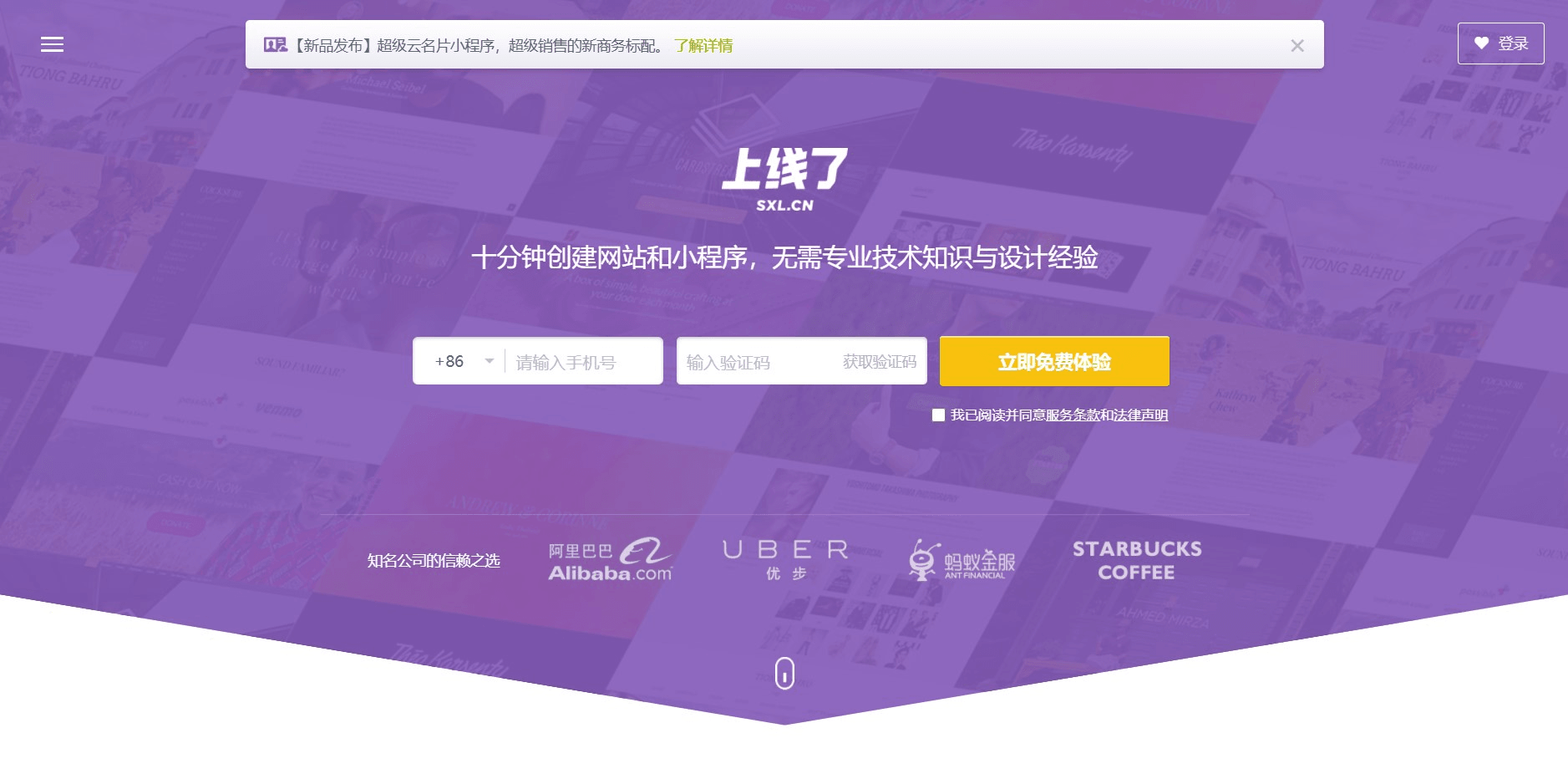
Task: Open the 服务条款 terms link
Action: coord(1072,415)
